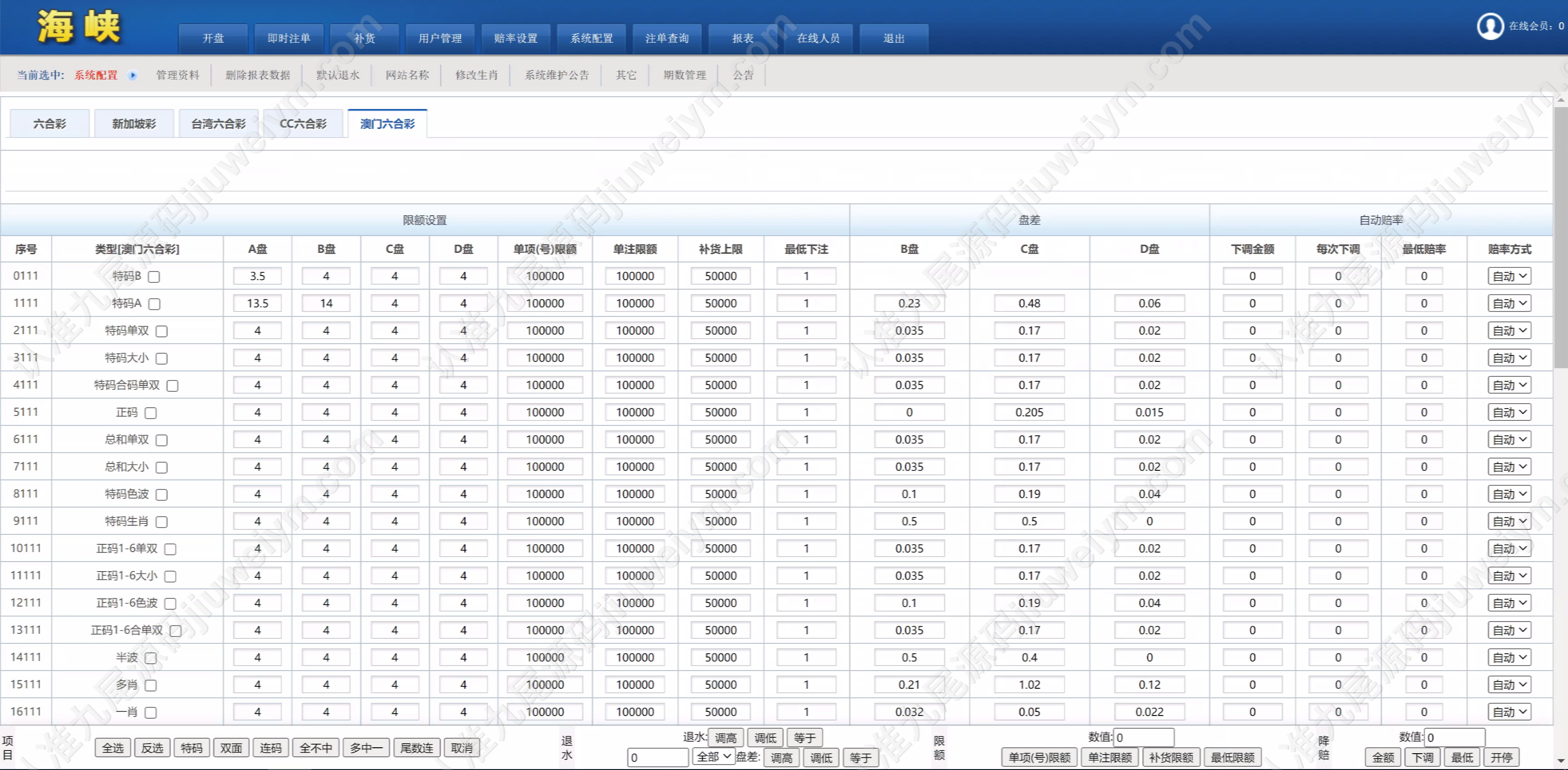Open the 报表 menu

[743, 38]
